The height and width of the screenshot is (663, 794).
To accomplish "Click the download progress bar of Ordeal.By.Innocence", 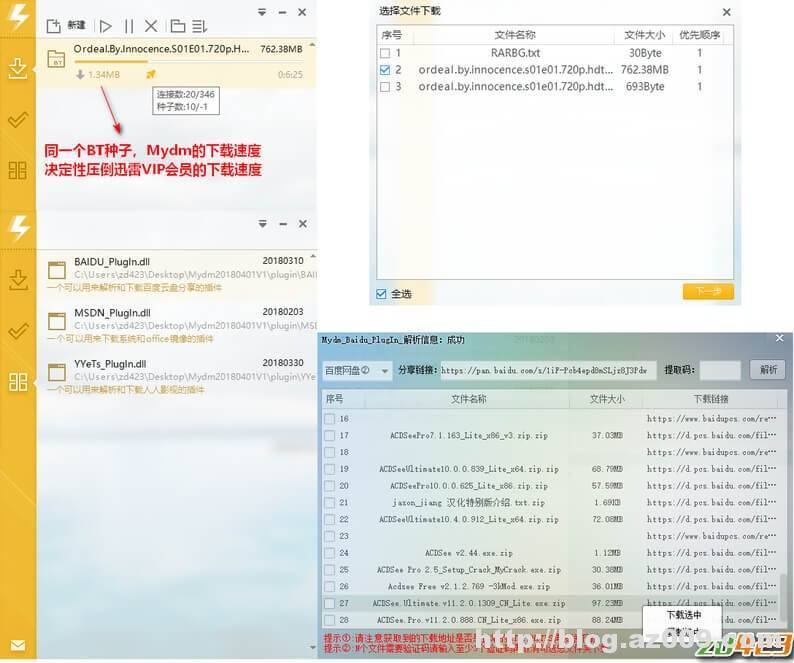I will [x=188, y=62].
